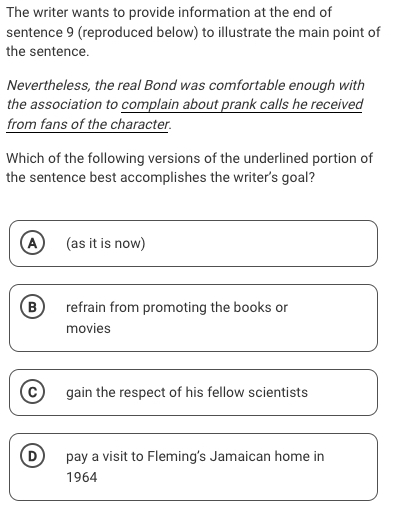The width and height of the screenshot is (395, 512).
Task: Select the circled B answer bubble
Action: tap(32, 307)
